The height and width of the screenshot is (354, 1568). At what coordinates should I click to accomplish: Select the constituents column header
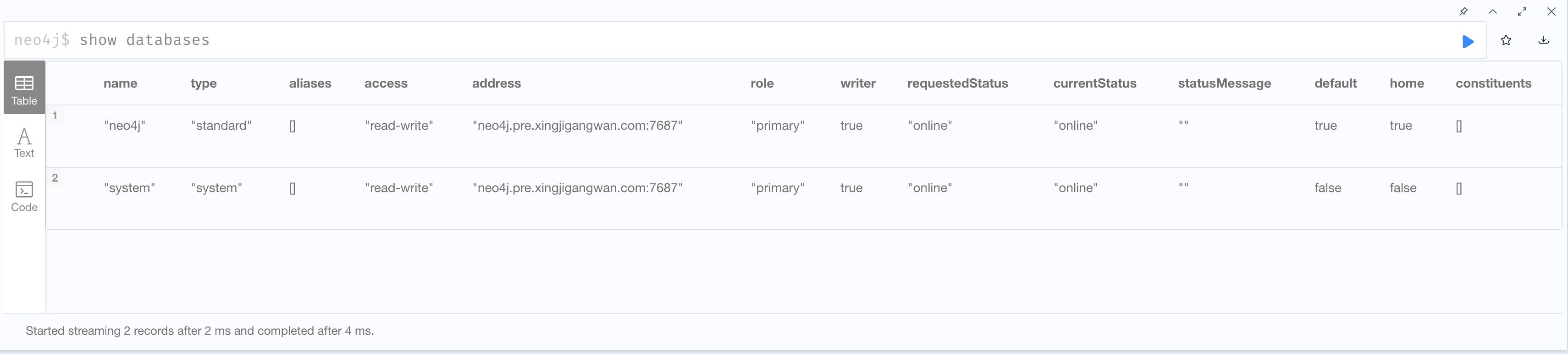coord(1493,83)
